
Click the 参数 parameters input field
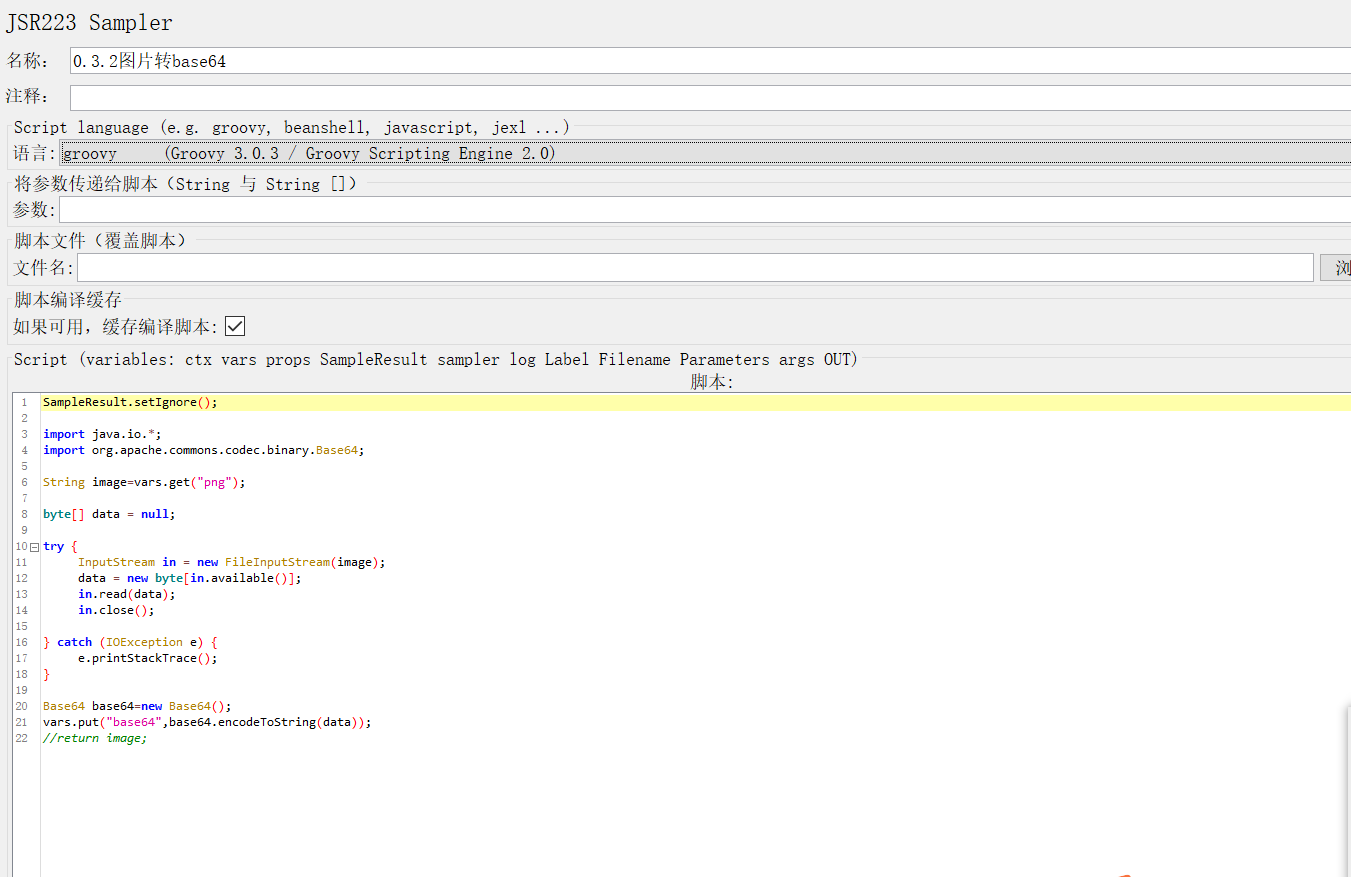(x=705, y=210)
